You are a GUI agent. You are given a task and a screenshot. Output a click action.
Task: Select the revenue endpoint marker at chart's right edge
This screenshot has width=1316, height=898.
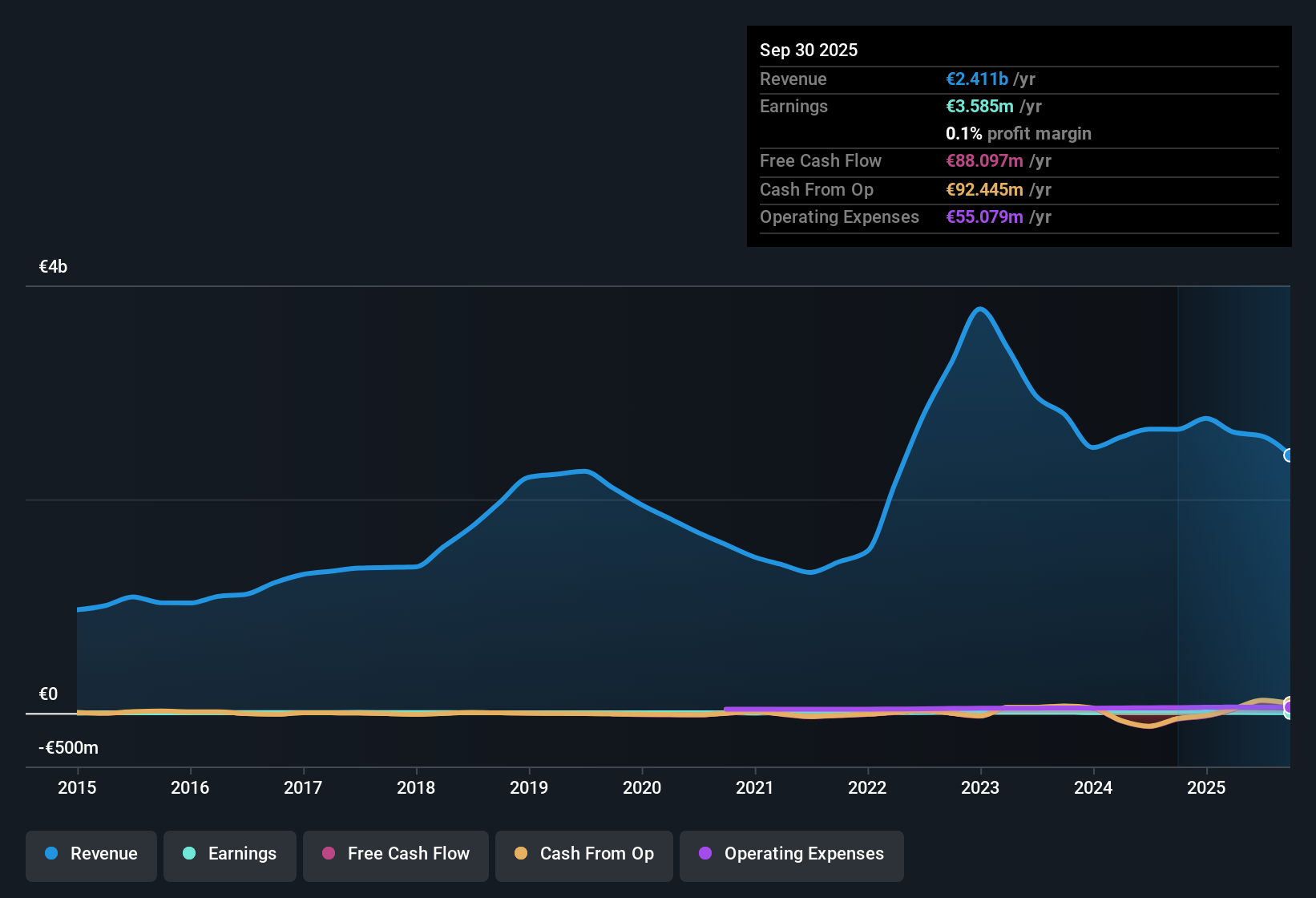pyautogui.click(x=1289, y=455)
